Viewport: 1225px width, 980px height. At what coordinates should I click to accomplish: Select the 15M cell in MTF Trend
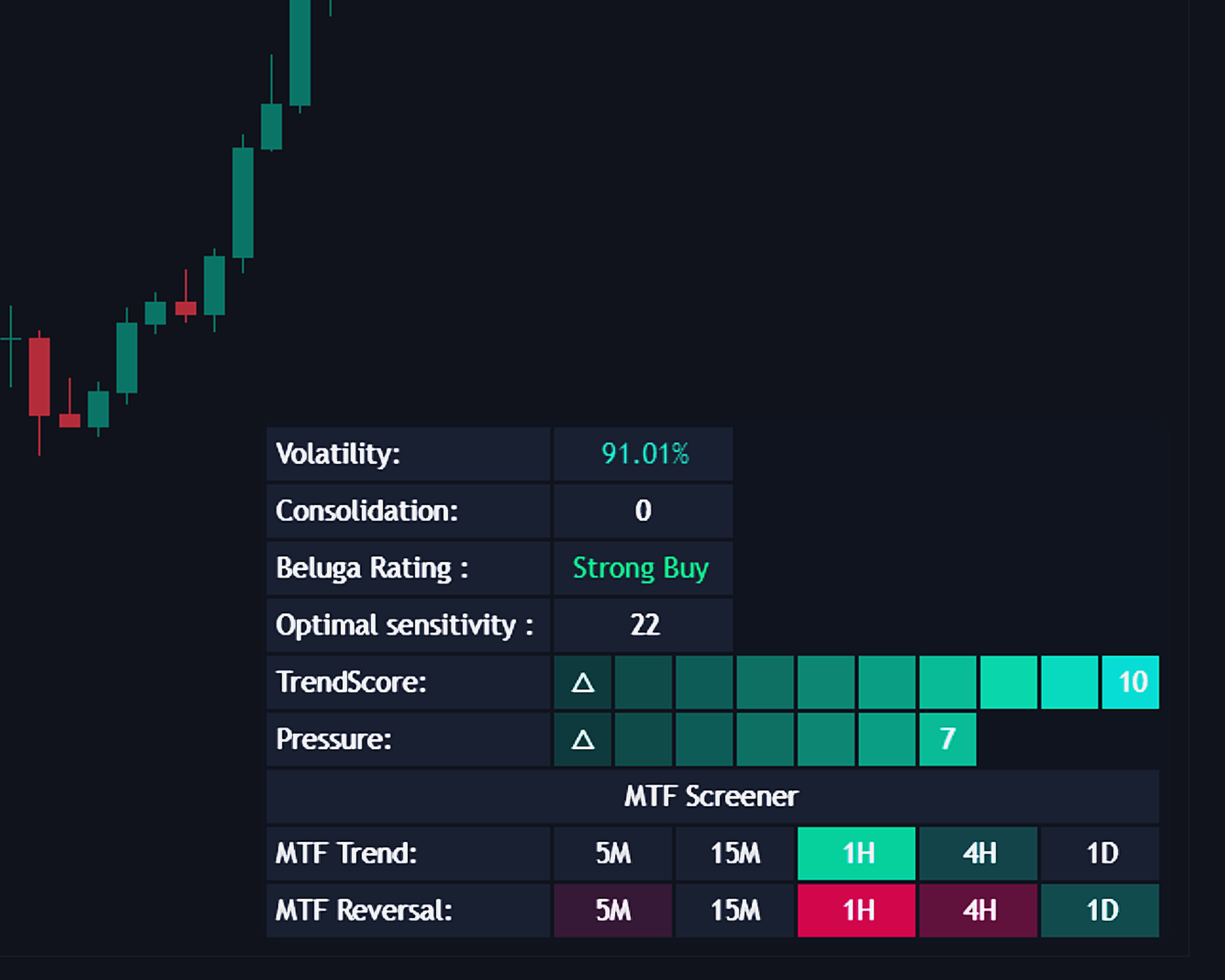[x=734, y=853]
